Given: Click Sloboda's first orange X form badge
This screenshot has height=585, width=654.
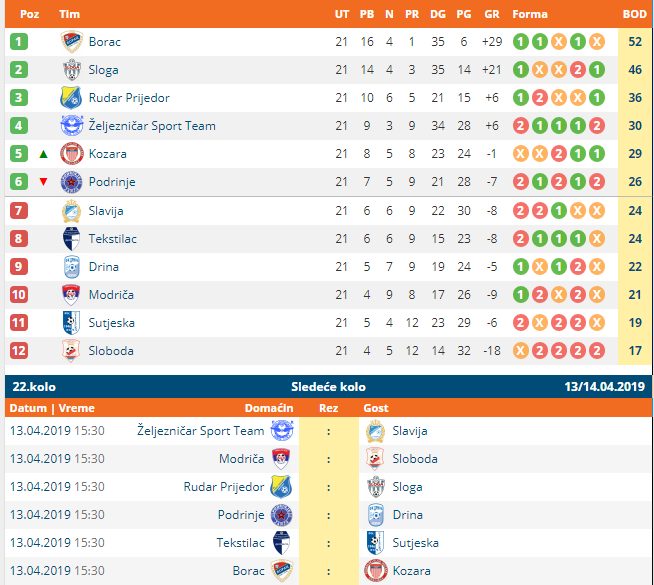Looking at the screenshot, I should 520,351.
